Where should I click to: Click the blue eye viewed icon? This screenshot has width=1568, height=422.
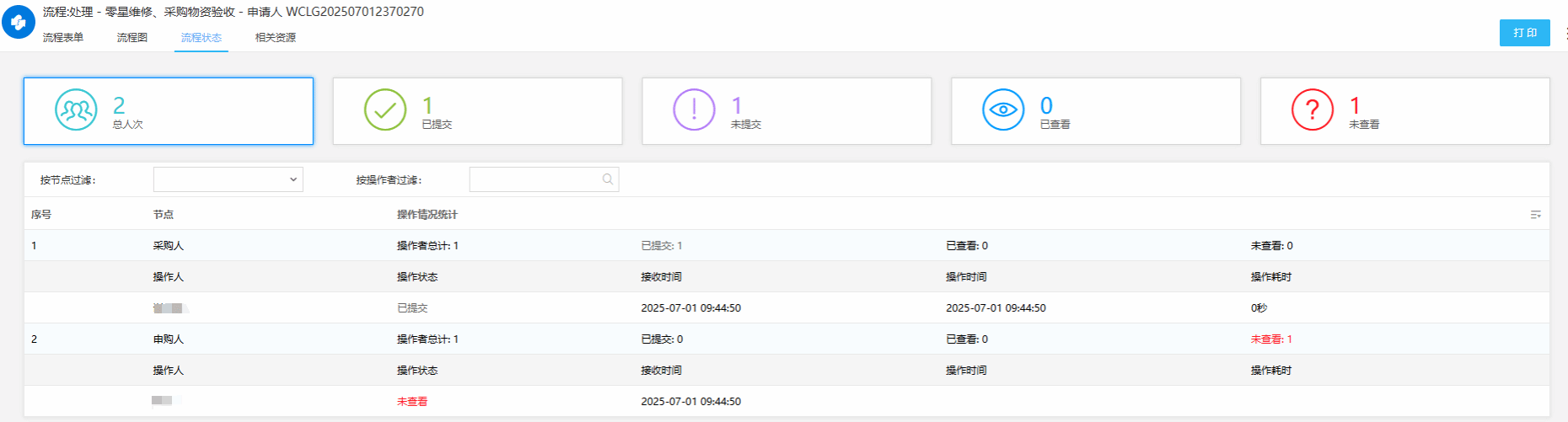(1003, 110)
